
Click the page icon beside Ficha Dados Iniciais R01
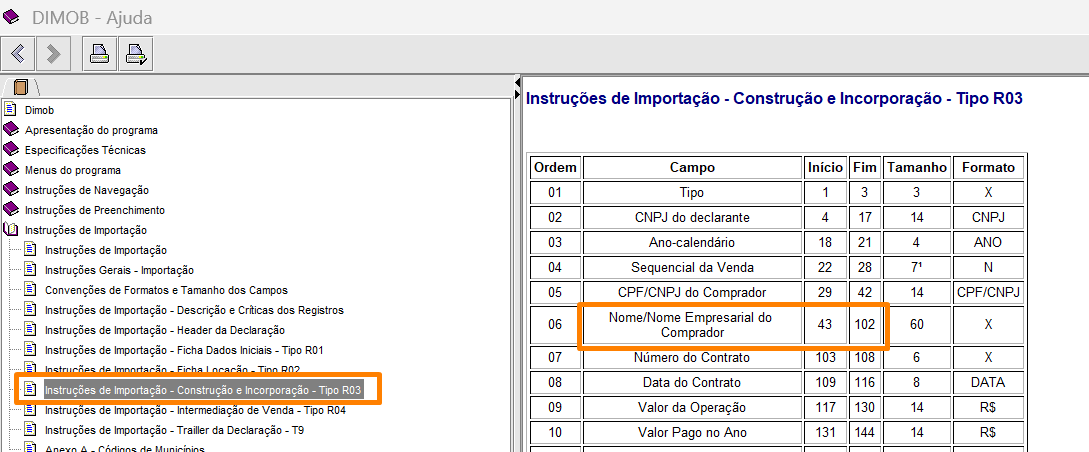[30, 349]
